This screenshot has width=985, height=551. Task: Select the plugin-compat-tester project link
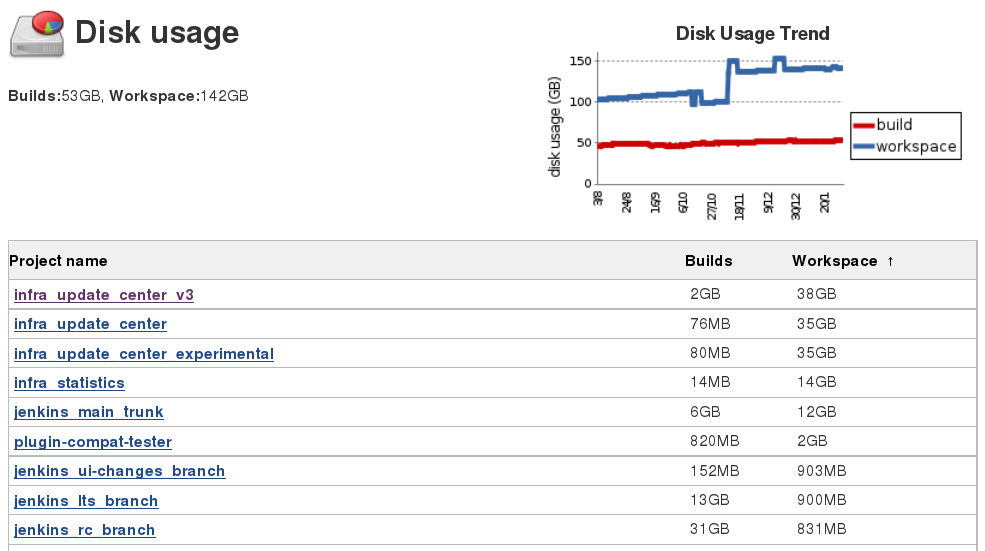[92, 442]
